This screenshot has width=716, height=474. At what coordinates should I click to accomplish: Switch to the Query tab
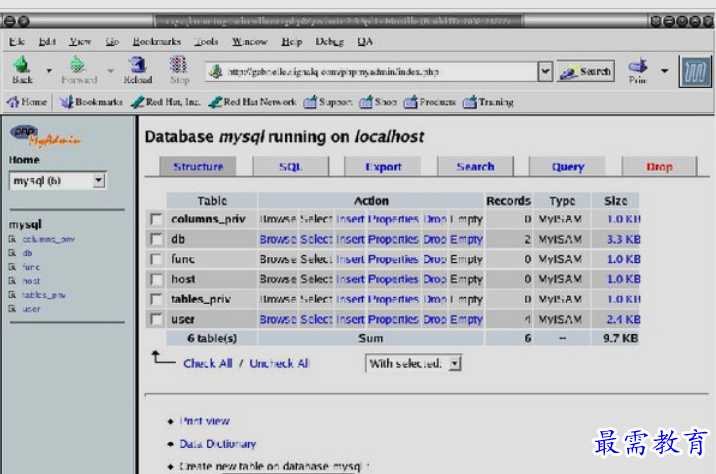click(568, 167)
